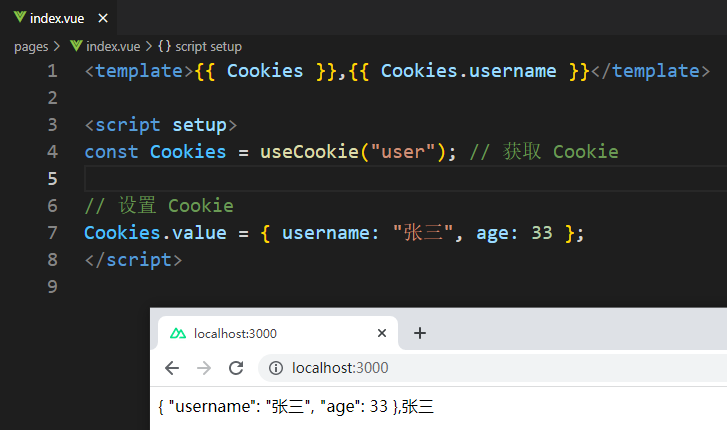
Task: Click line number 7 in gutter
Action: (52, 232)
